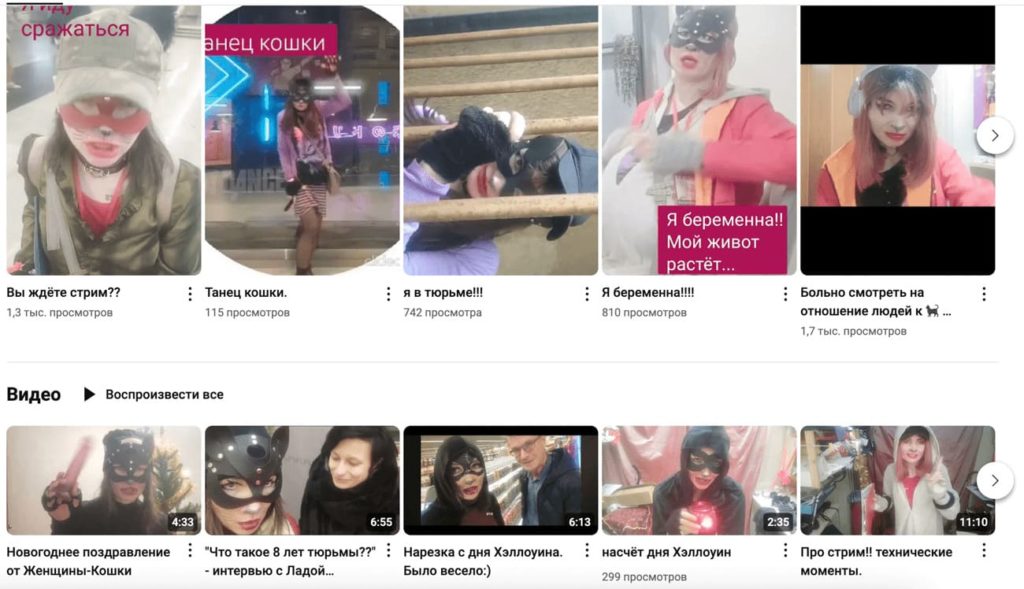Image resolution: width=1024 pixels, height=589 pixels.
Task: Show next shorts with right arrow
Action: pyautogui.click(x=995, y=136)
